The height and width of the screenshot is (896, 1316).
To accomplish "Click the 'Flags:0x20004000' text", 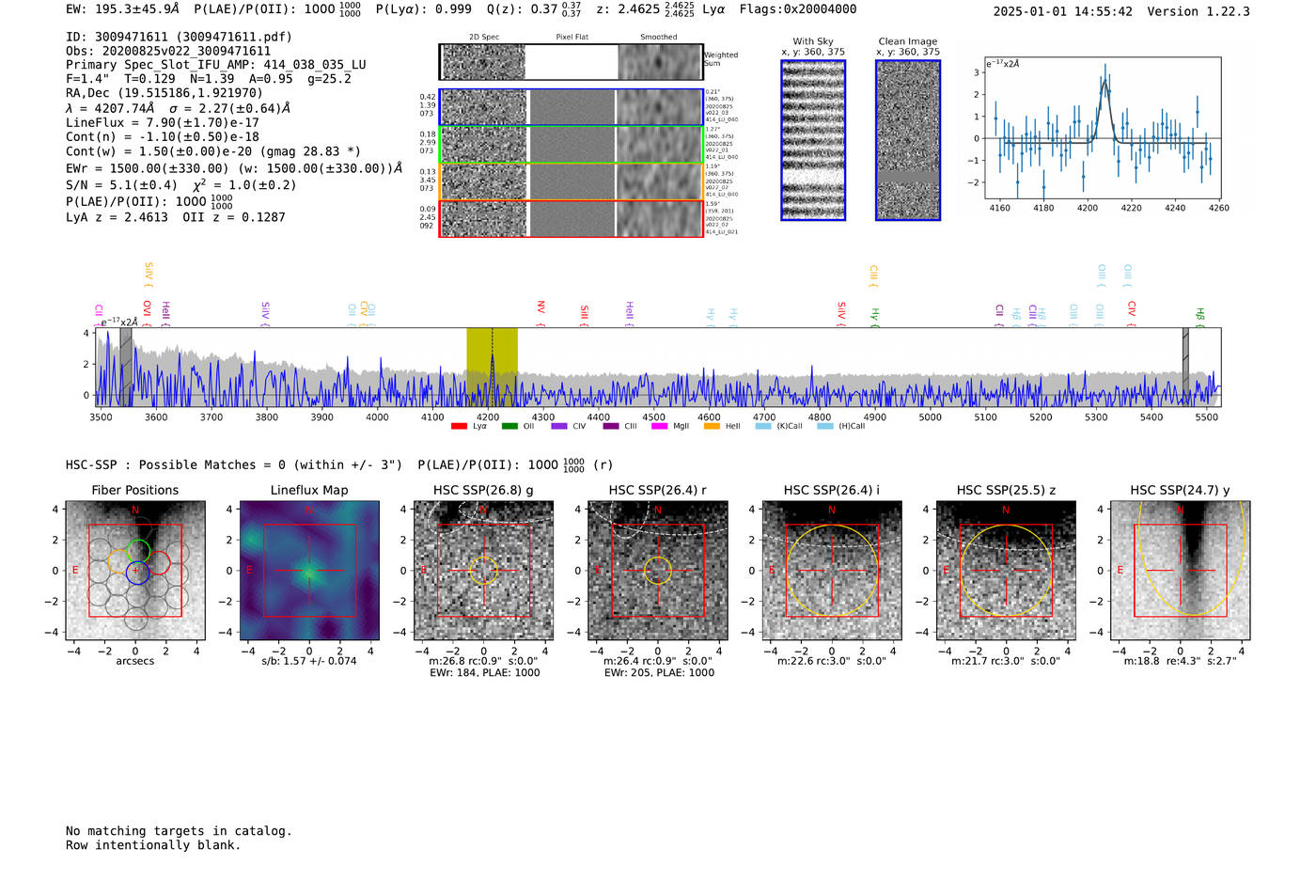I will pos(798,9).
